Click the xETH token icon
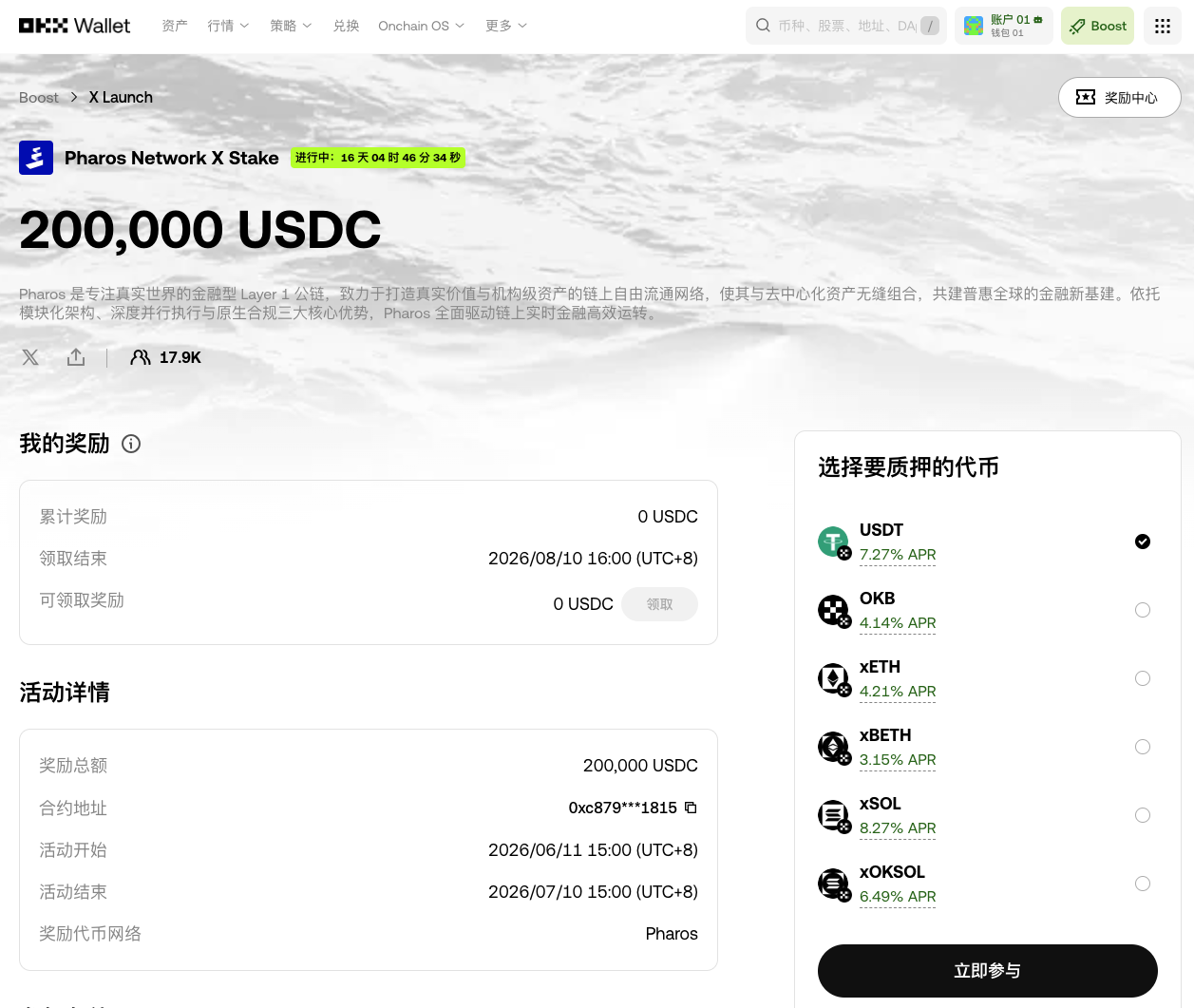The image size is (1194, 1008). tap(834, 679)
